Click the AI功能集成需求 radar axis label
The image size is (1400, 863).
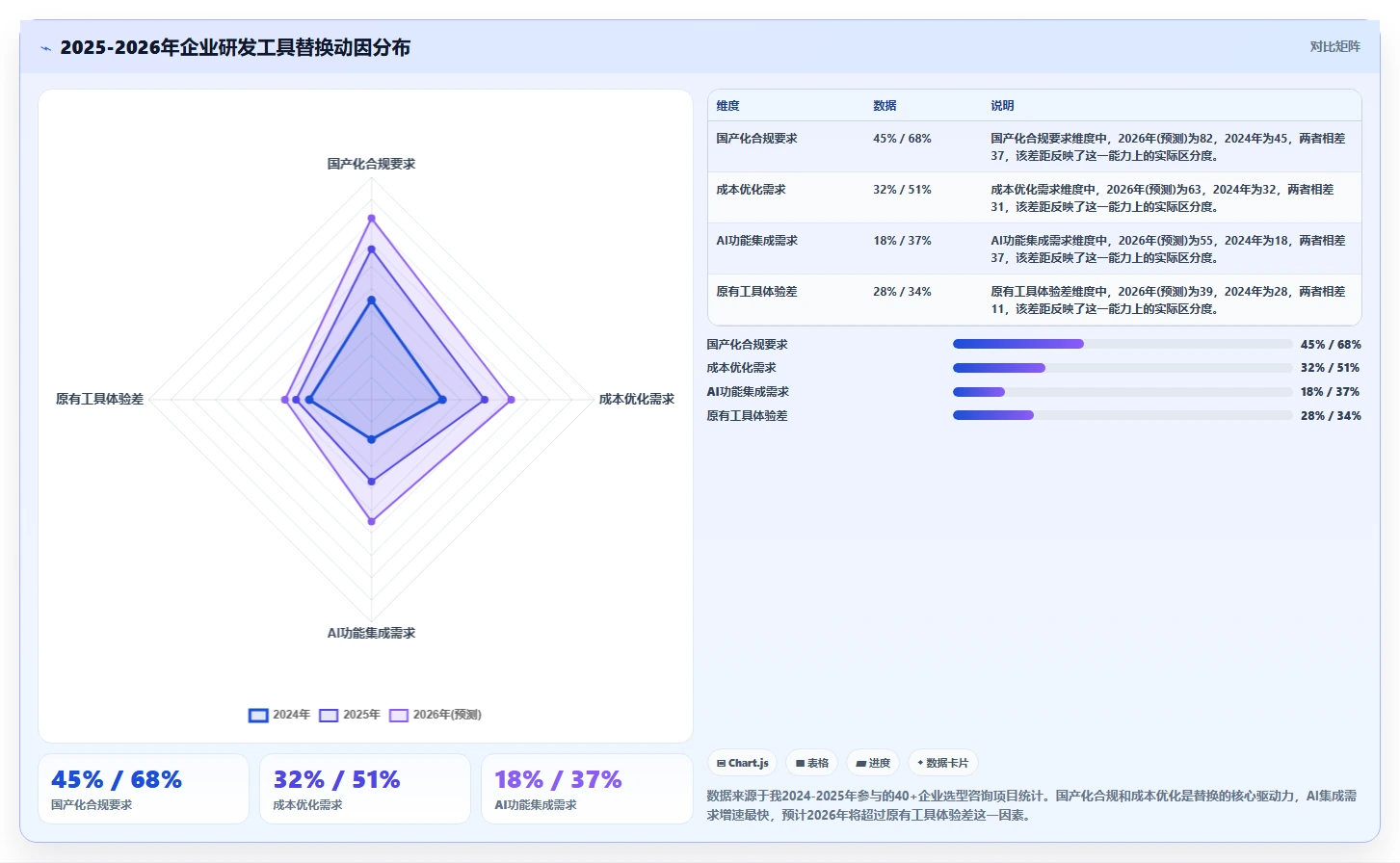pos(371,633)
